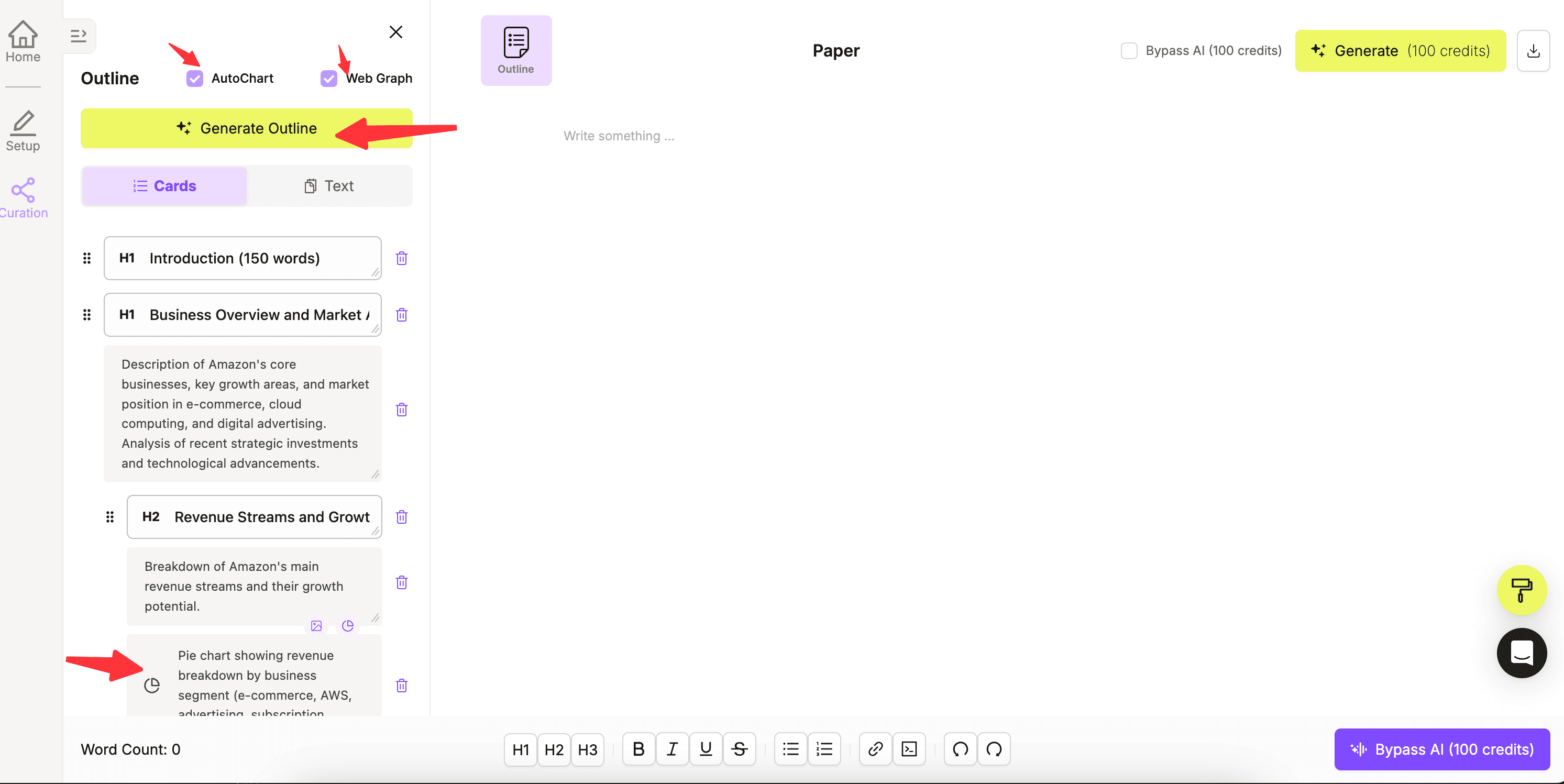
Task: Insert a link using link icon
Action: click(875, 749)
